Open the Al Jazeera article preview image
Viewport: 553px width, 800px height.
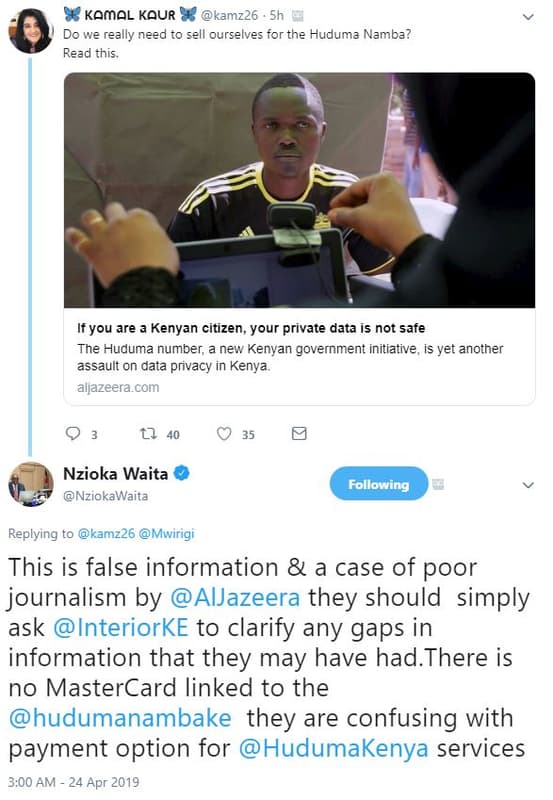[x=299, y=190]
